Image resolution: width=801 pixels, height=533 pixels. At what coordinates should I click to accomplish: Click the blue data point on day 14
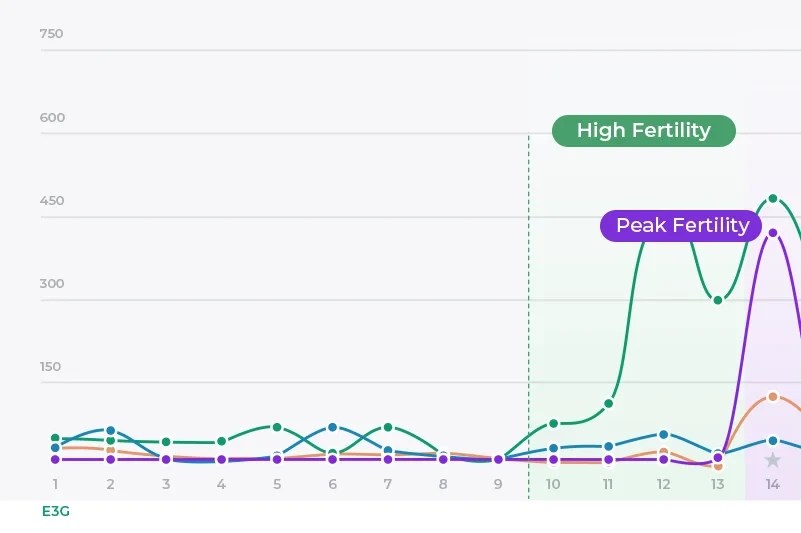pyautogui.click(x=773, y=441)
